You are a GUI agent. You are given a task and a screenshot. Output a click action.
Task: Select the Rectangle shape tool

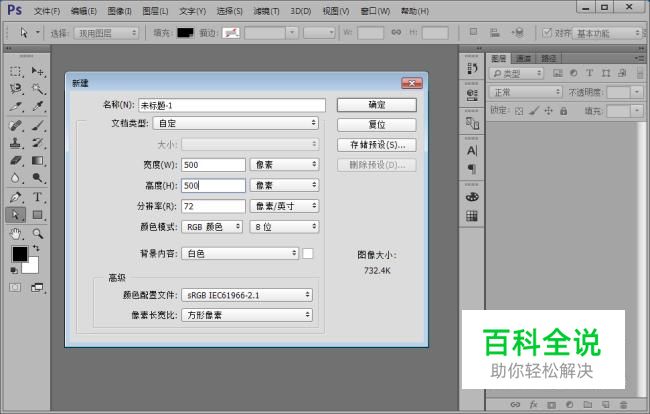[38, 215]
